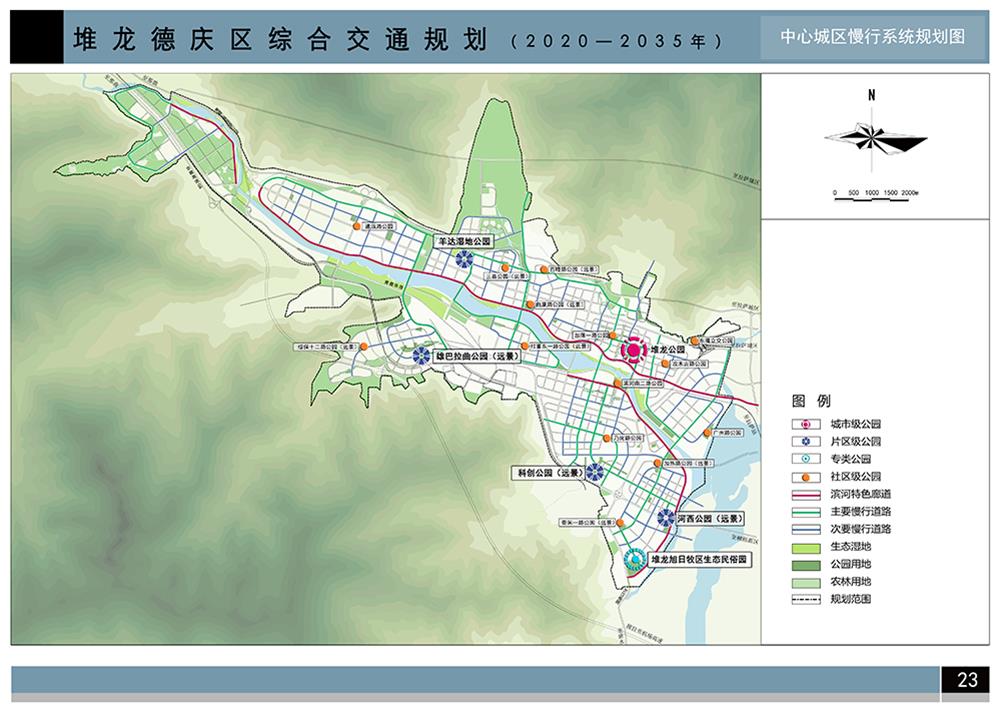Open the 次要慢行道路 legend item options
Viewport: 1001px width, 707px height.
tap(806, 528)
